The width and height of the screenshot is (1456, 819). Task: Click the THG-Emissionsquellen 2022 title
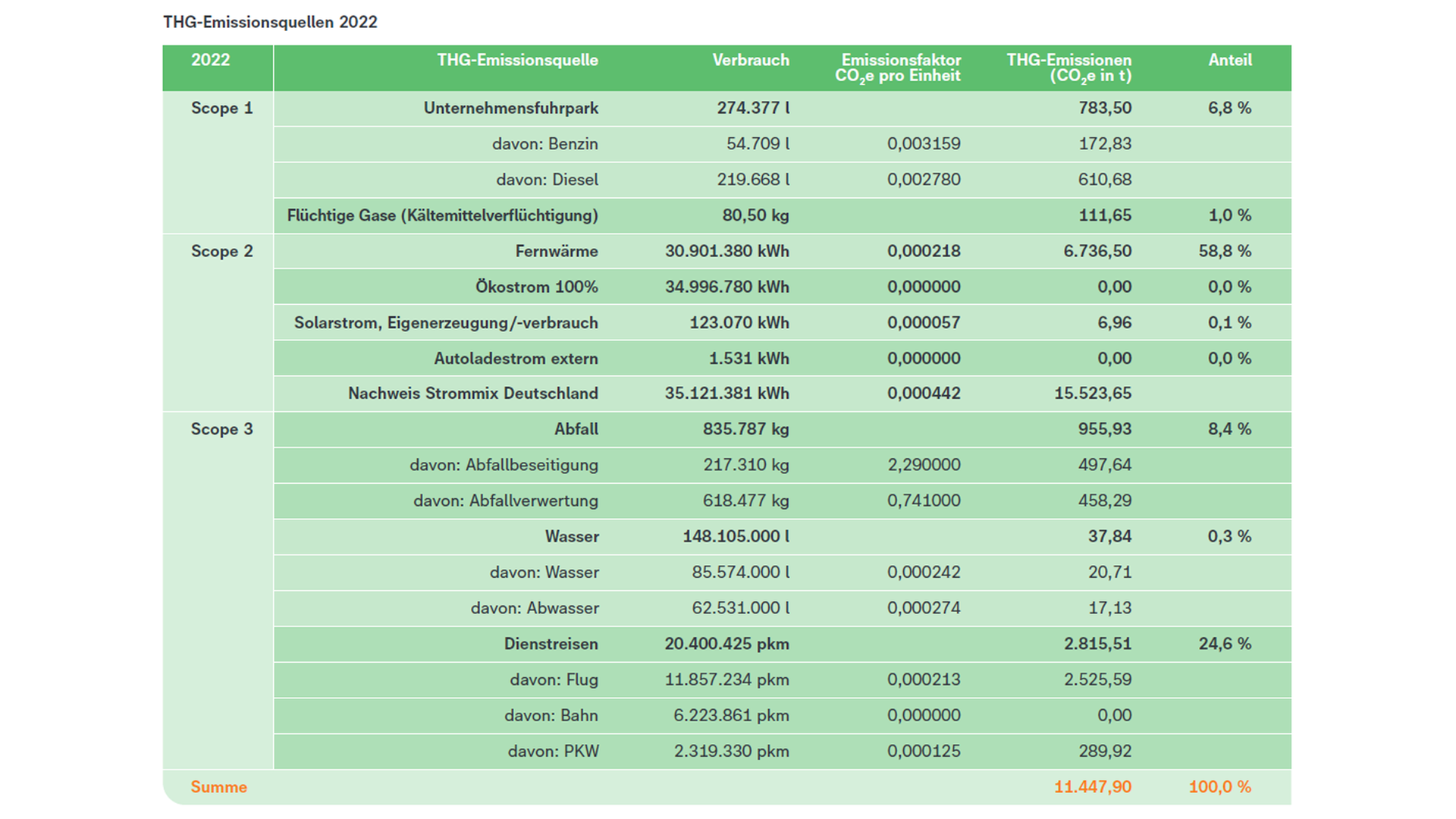270,22
